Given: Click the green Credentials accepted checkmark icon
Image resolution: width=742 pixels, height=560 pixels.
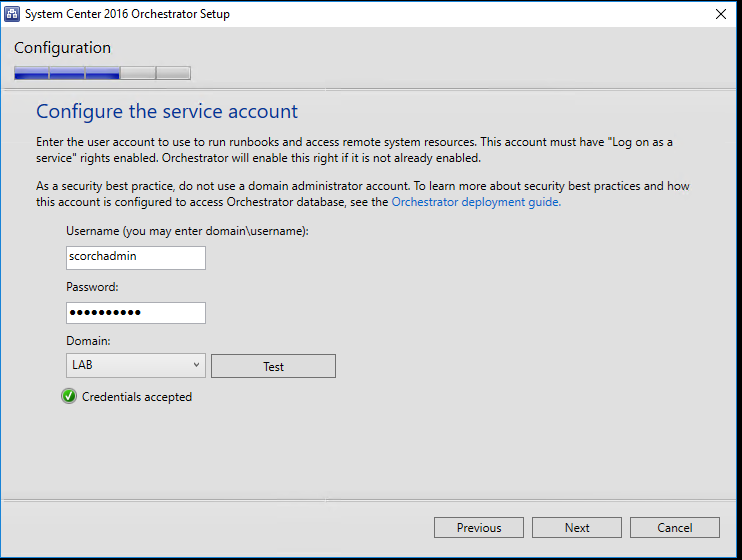Looking at the screenshot, I should (x=69, y=396).
